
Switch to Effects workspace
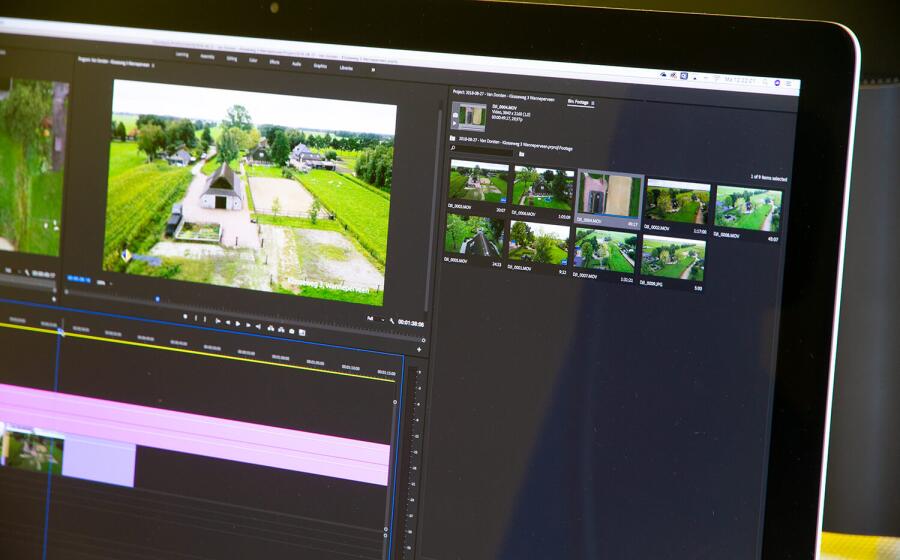(x=274, y=62)
